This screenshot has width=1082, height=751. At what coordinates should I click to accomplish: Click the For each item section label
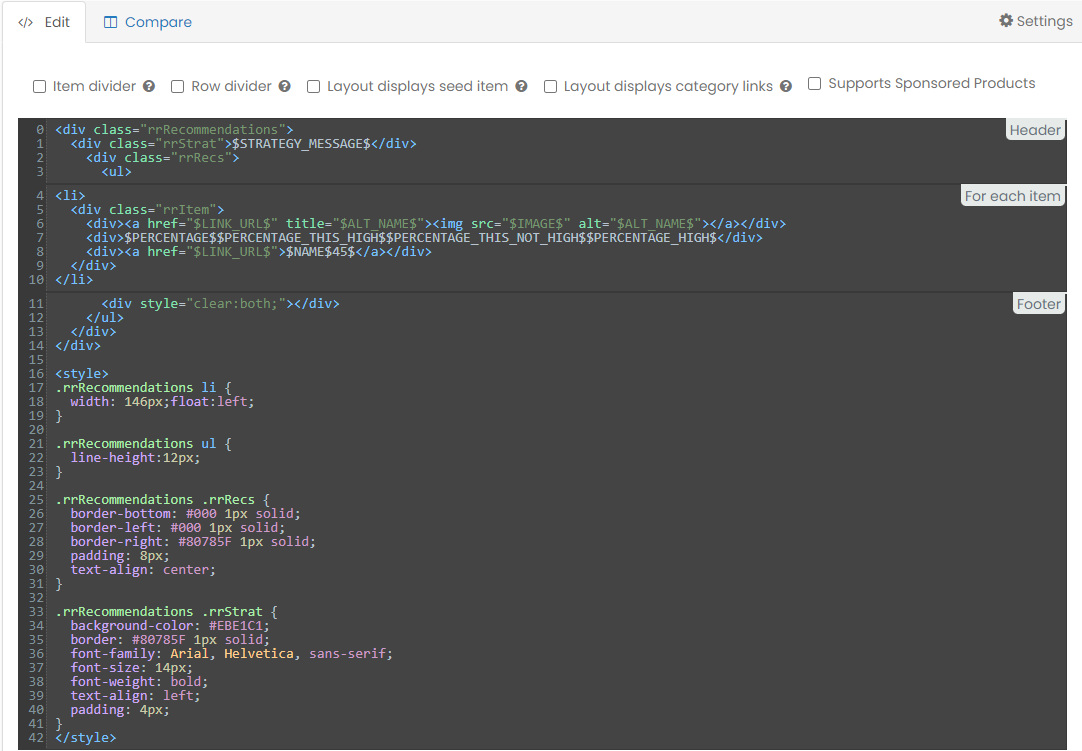pos(1012,196)
